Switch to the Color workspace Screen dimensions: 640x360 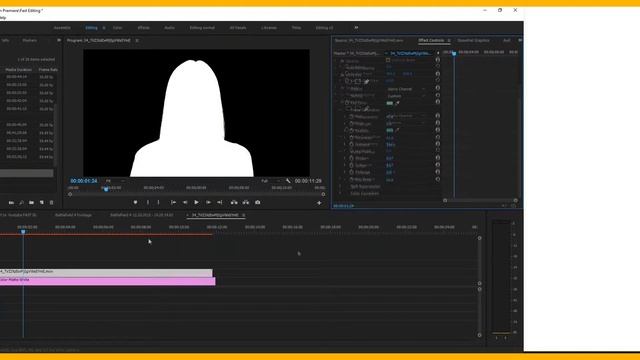(118, 28)
